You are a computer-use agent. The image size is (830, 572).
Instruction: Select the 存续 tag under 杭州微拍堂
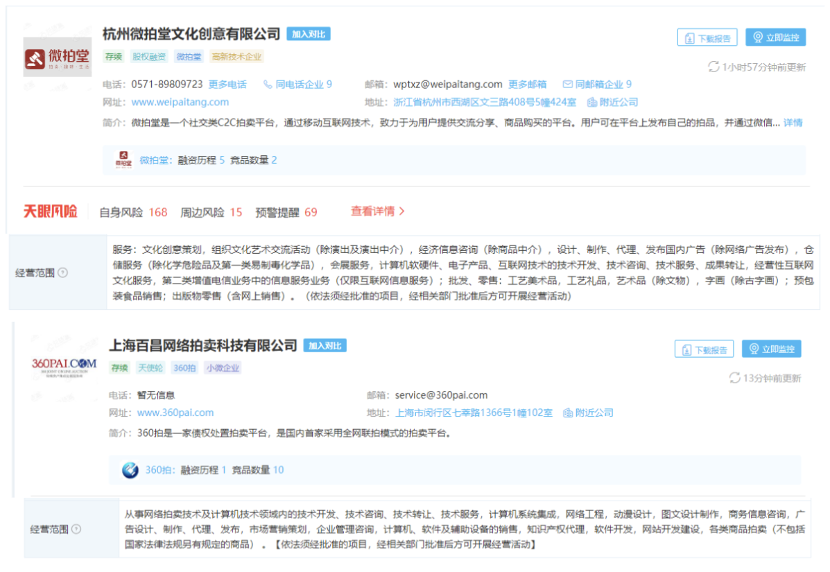pyautogui.click(x=113, y=57)
